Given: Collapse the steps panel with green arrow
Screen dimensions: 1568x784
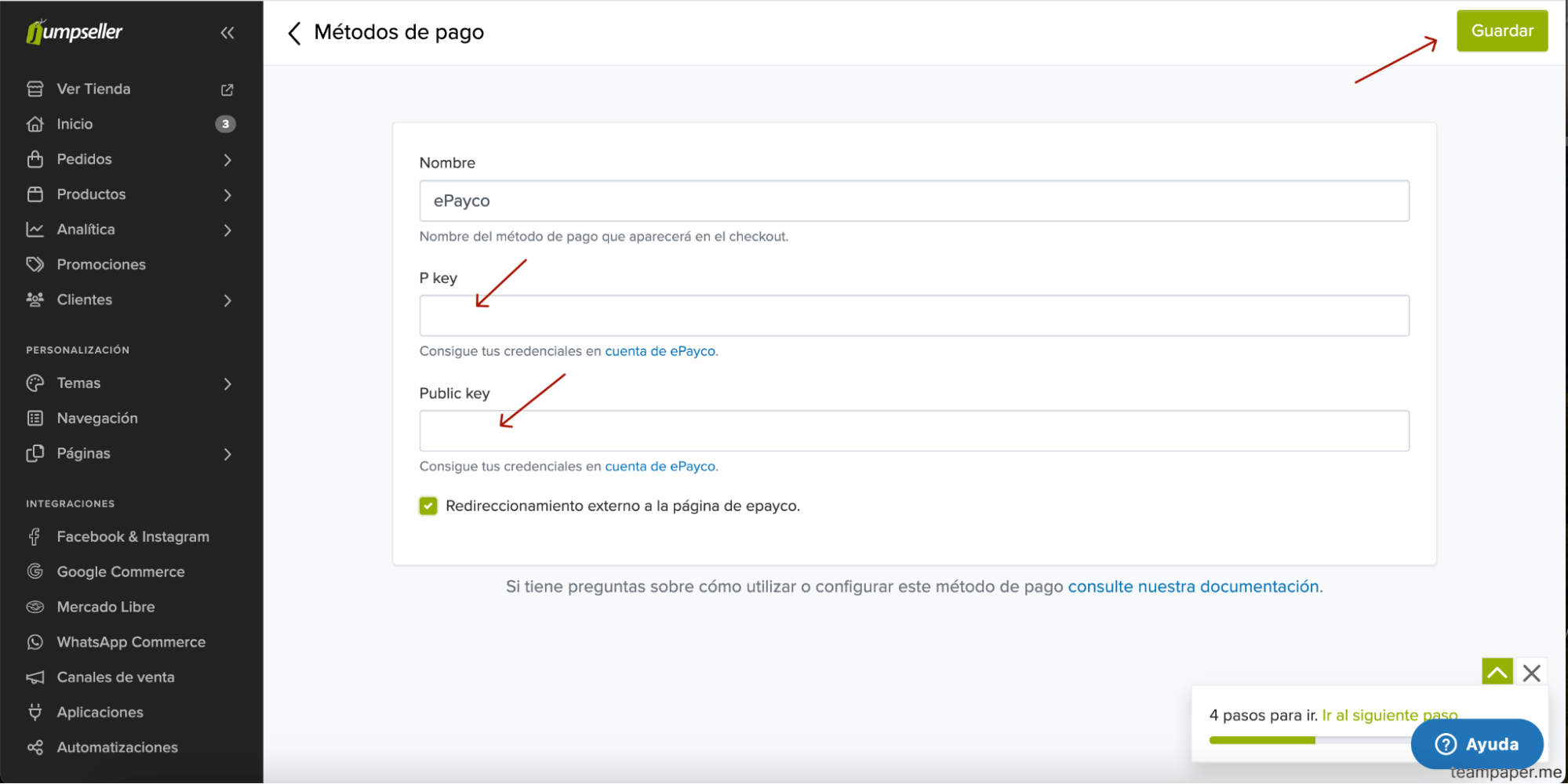Looking at the screenshot, I should 1497,673.
